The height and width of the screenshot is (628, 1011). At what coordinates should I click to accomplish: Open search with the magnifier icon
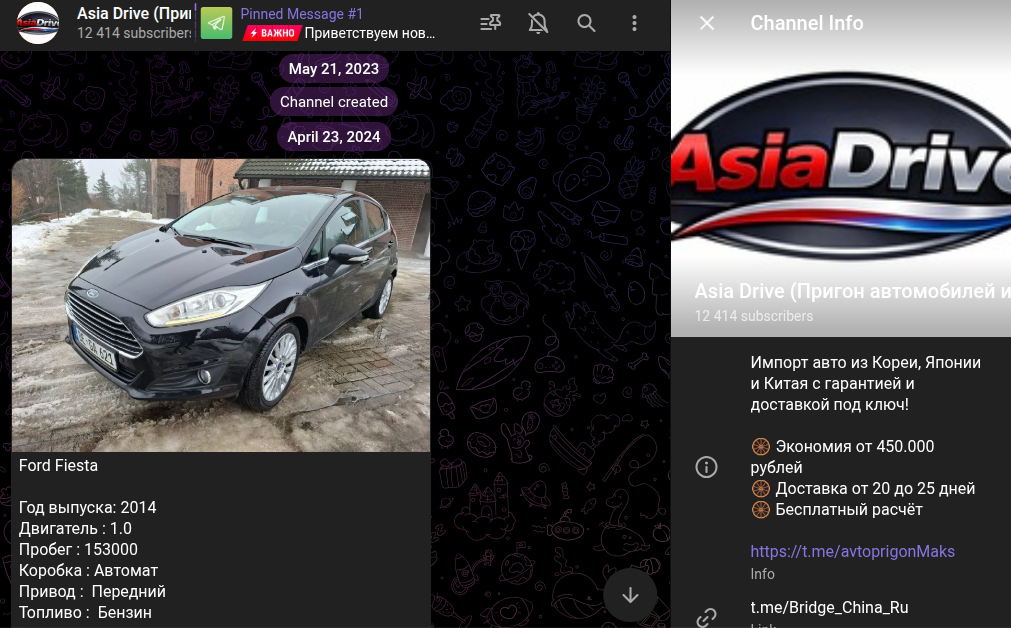[x=586, y=24]
